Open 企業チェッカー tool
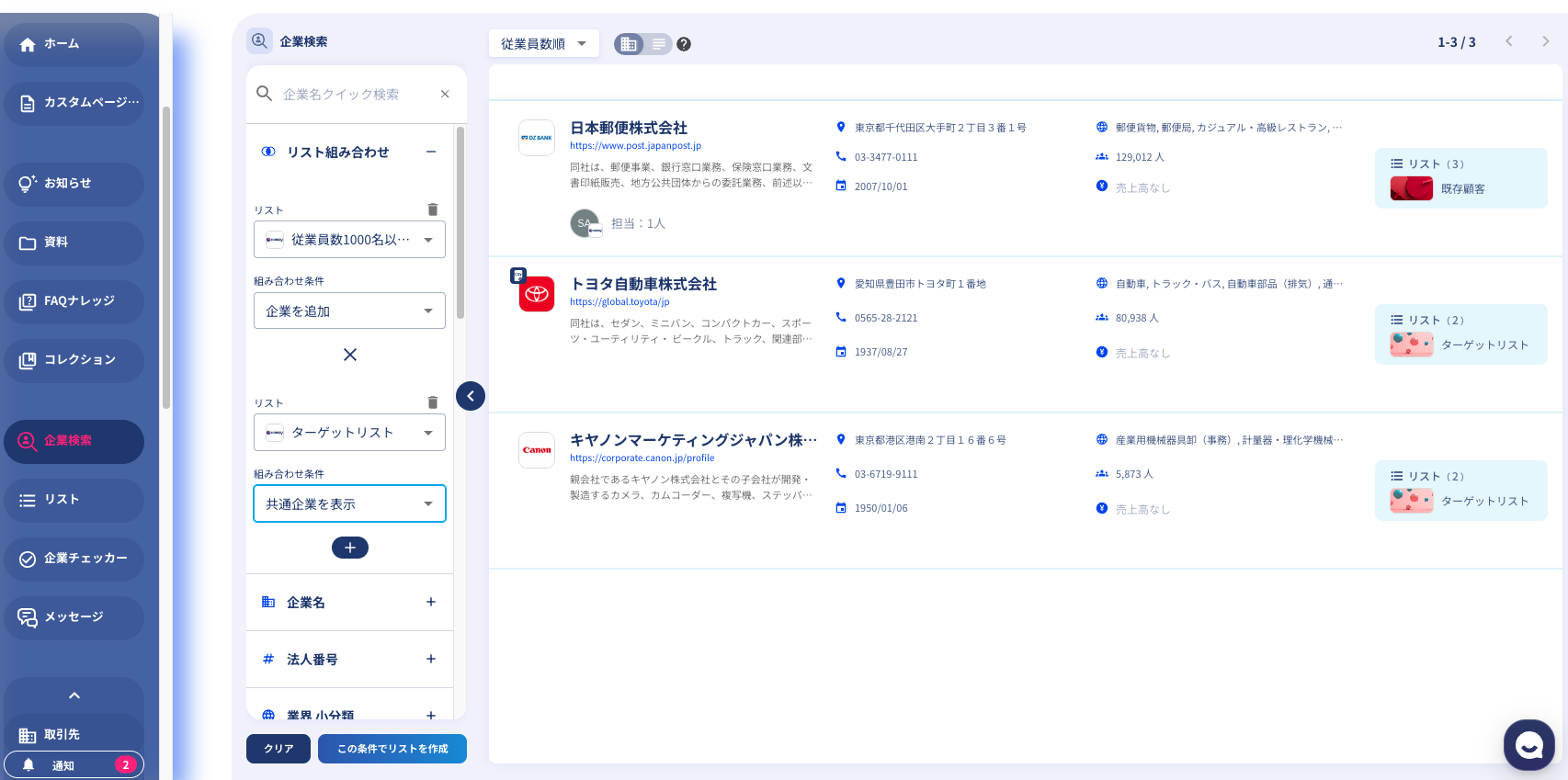Screen dimensions: 1568x780 pos(74,559)
